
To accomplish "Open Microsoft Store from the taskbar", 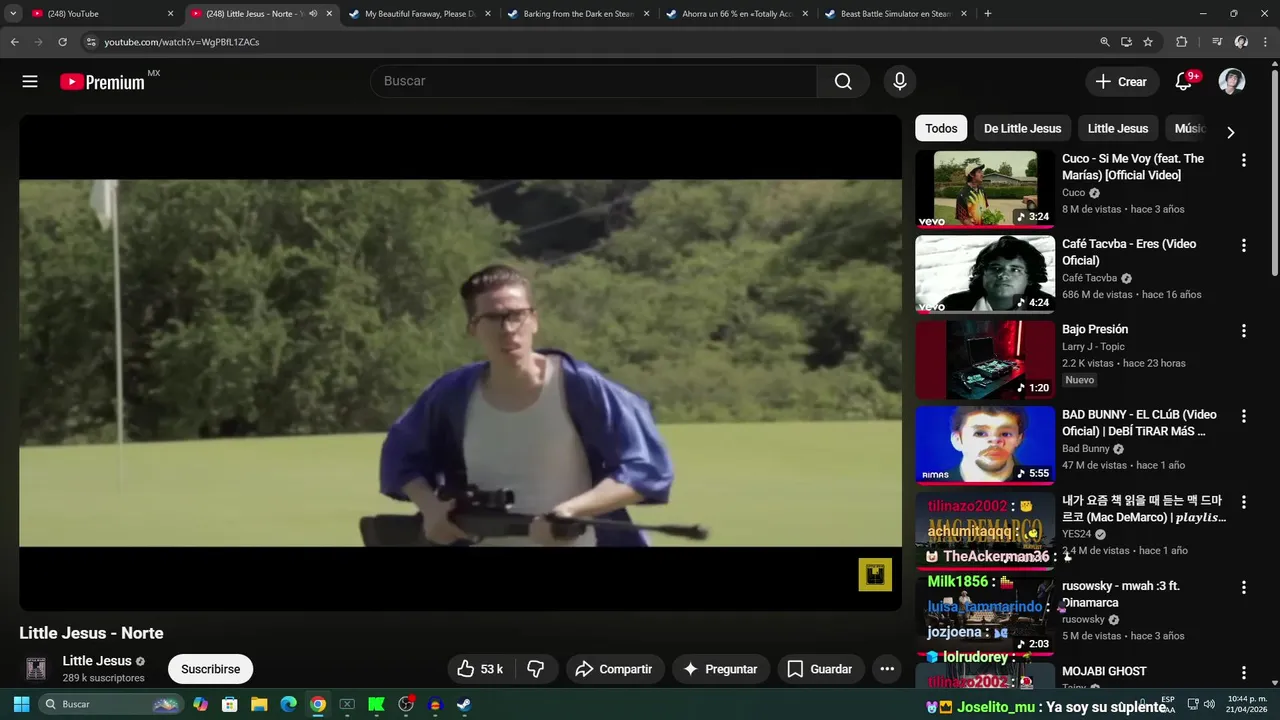I will [x=229, y=704].
